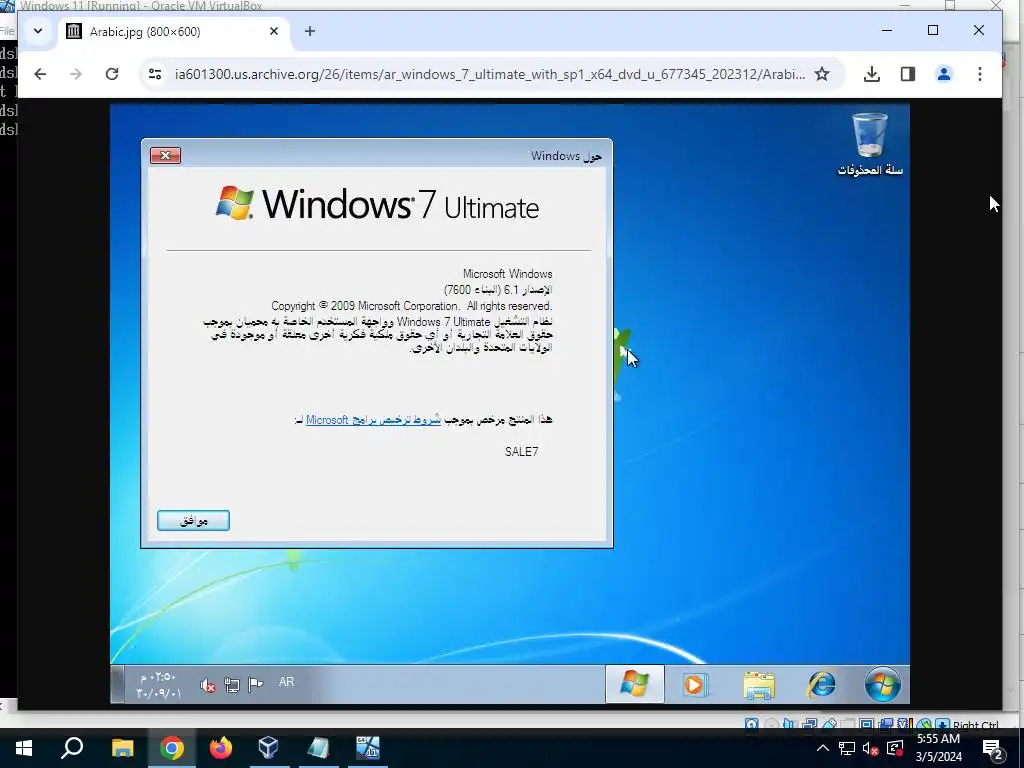Open the Chrome profile avatar
The image size is (1024, 768).
[944, 74]
